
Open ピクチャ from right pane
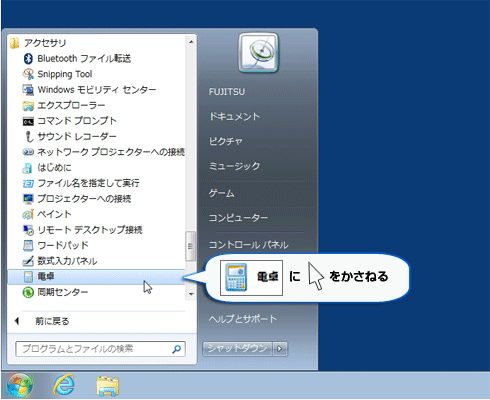click(x=226, y=142)
